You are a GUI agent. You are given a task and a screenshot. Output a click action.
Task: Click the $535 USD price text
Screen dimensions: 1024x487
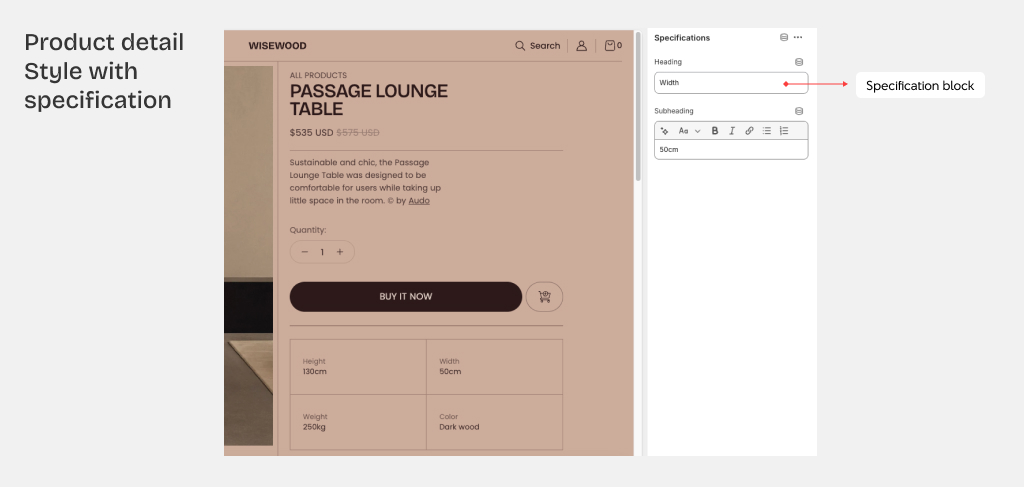[x=312, y=133]
